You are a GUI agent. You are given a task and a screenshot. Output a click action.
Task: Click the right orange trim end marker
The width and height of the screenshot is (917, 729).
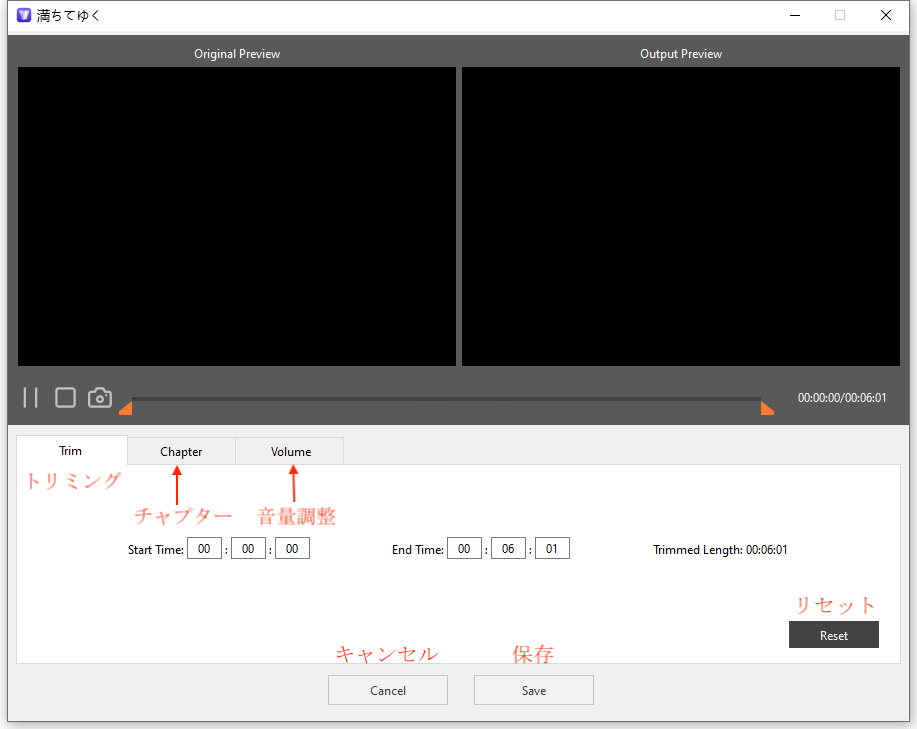click(767, 408)
